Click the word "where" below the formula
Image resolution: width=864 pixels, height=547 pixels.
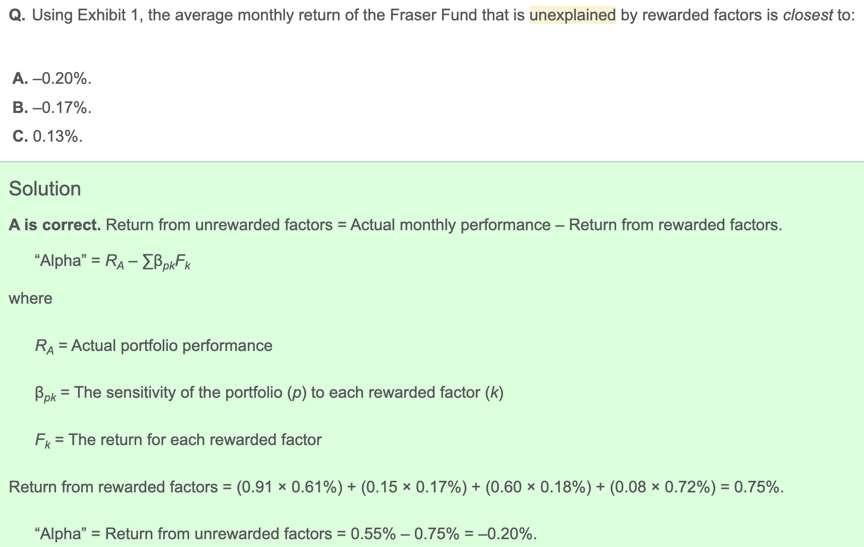[x=30, y=298]
